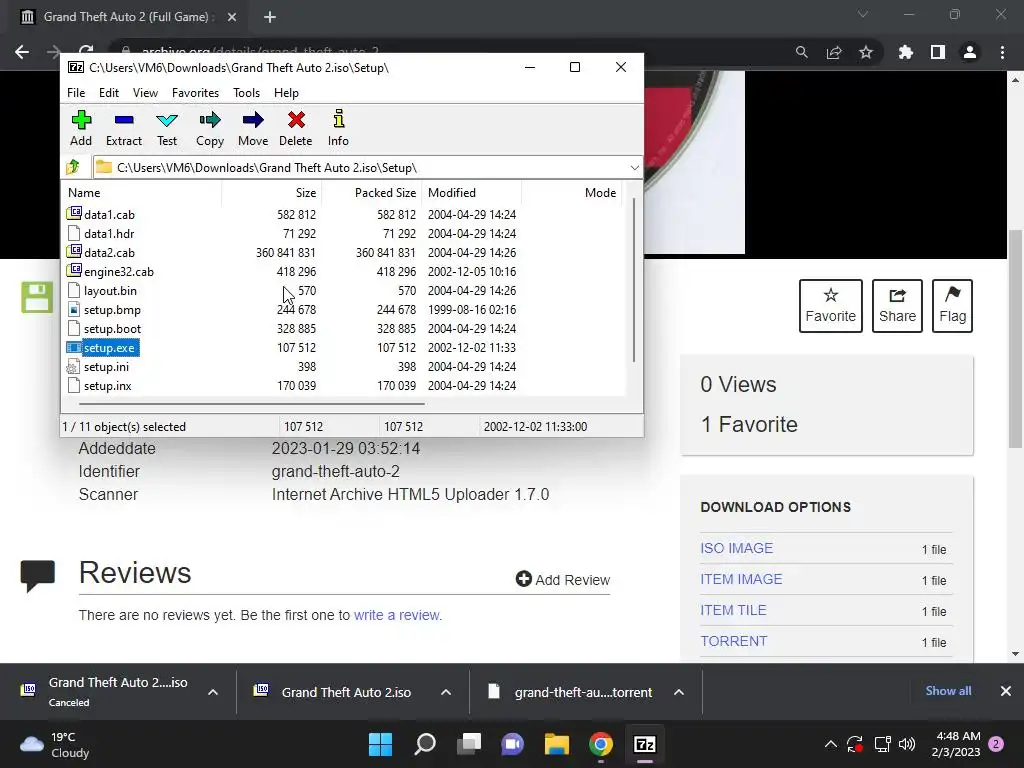Open the Edit menu in 7-Zip
The width and height of the screenshot is (1024, 768).
(x=108, y=93)
